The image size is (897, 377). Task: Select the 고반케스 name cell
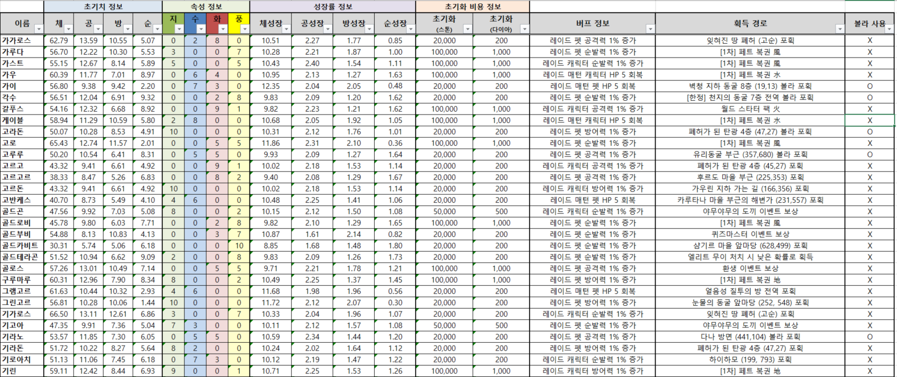22,200
